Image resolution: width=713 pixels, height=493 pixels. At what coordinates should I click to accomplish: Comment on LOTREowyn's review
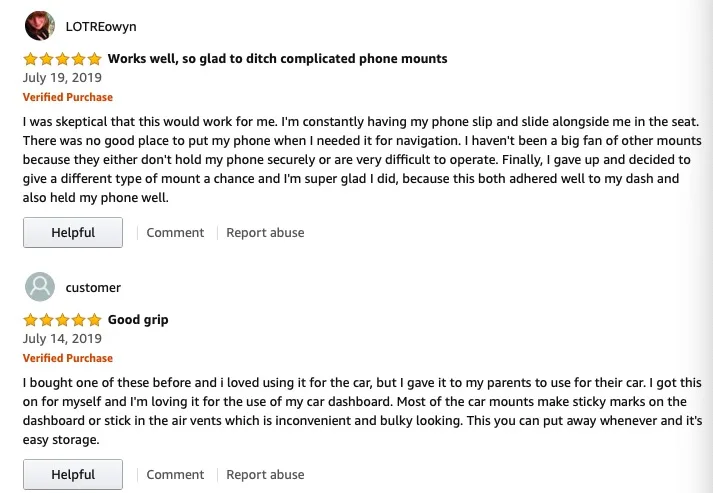click(x=175, y=233)
